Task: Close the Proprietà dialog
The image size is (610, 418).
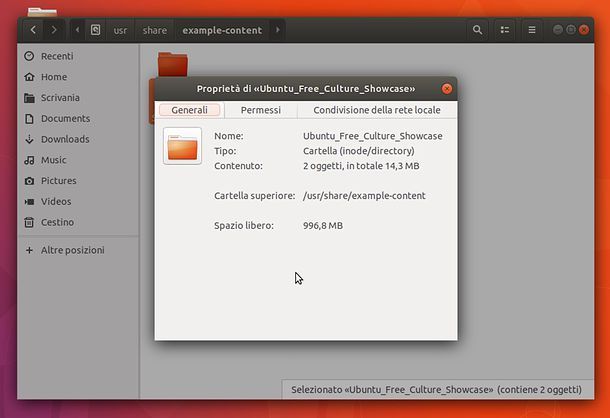Action: [x=447, y=89]
